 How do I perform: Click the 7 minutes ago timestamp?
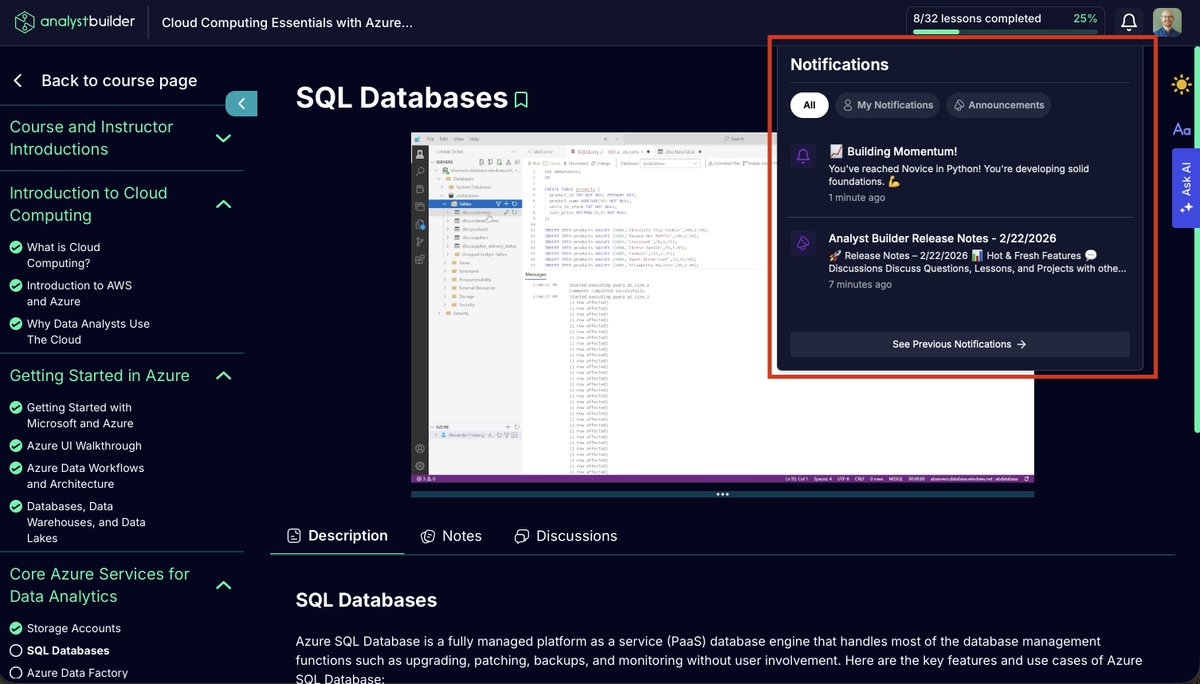(x=860, y=285)
